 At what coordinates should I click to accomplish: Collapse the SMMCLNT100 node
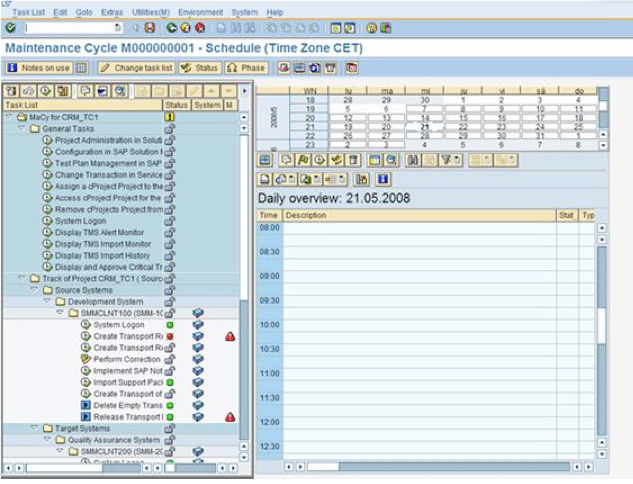click(60, 313)
